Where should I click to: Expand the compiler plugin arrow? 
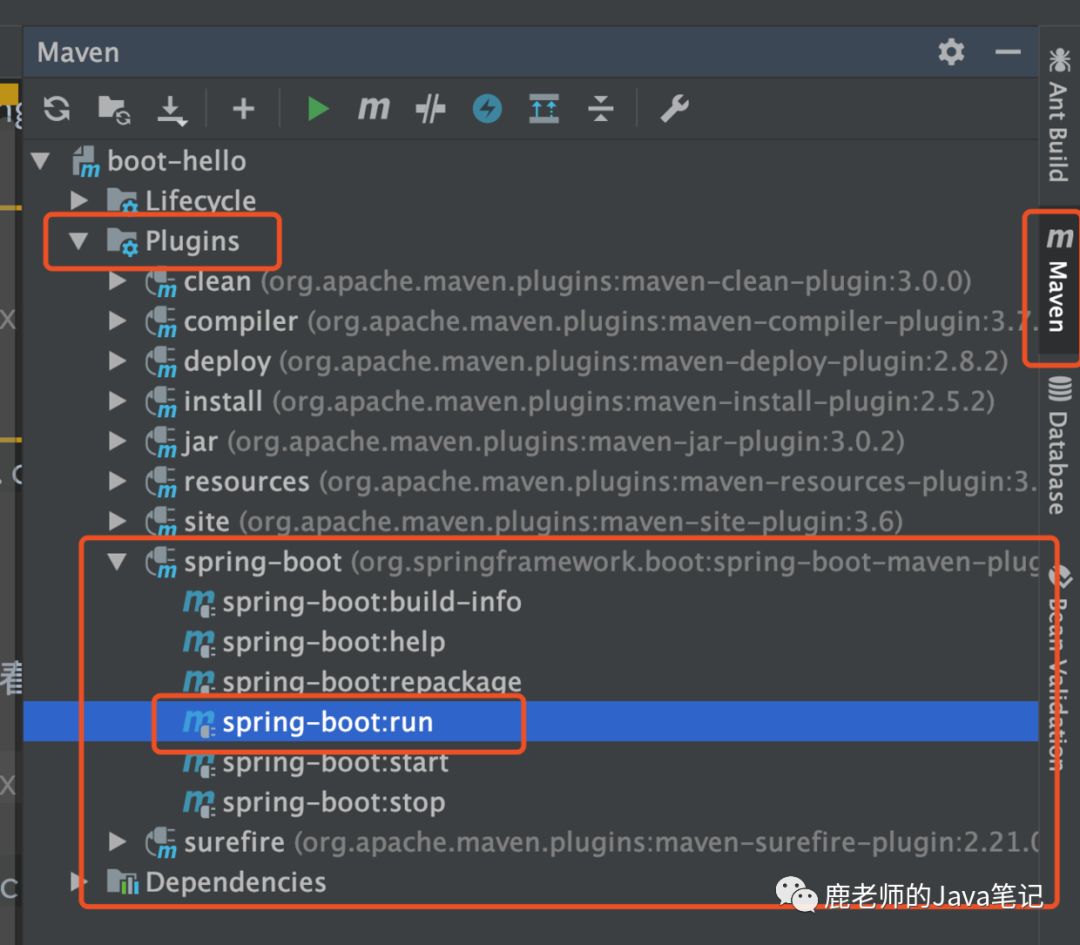tap(118, 321)
